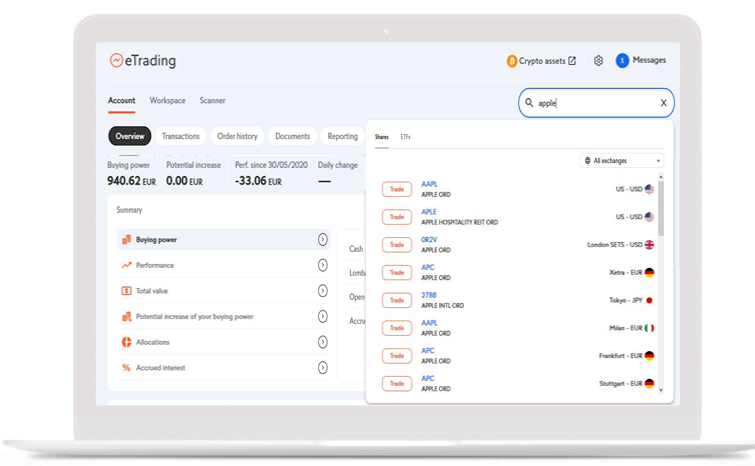Screen dimensions: 755x466
Task: Click the Performance trend line icon
Action: 126,265
